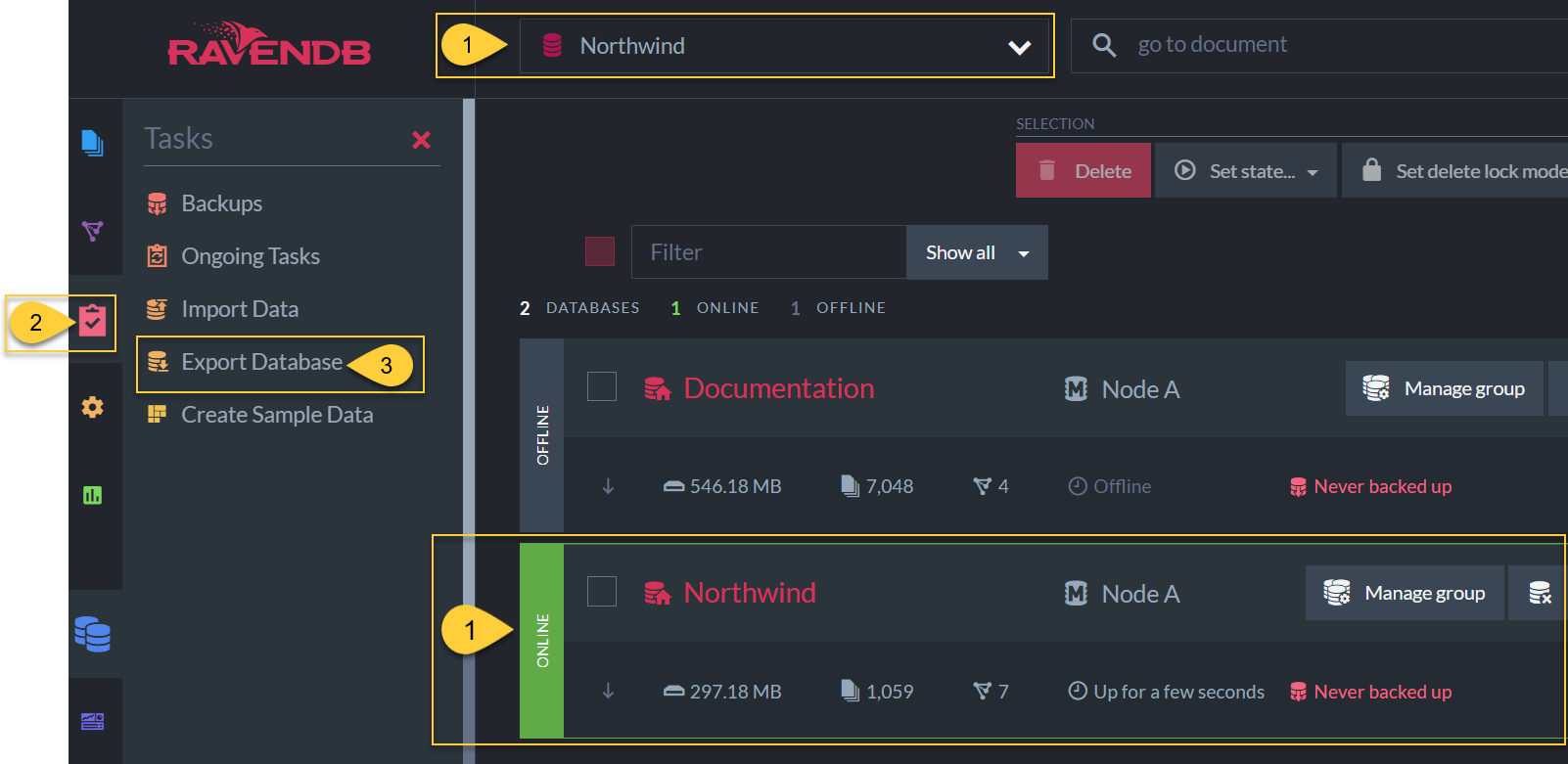Viewport: 1568px width, 764px height.
Task: Click Node A on Northwind row
Action: pos(1122,594)
